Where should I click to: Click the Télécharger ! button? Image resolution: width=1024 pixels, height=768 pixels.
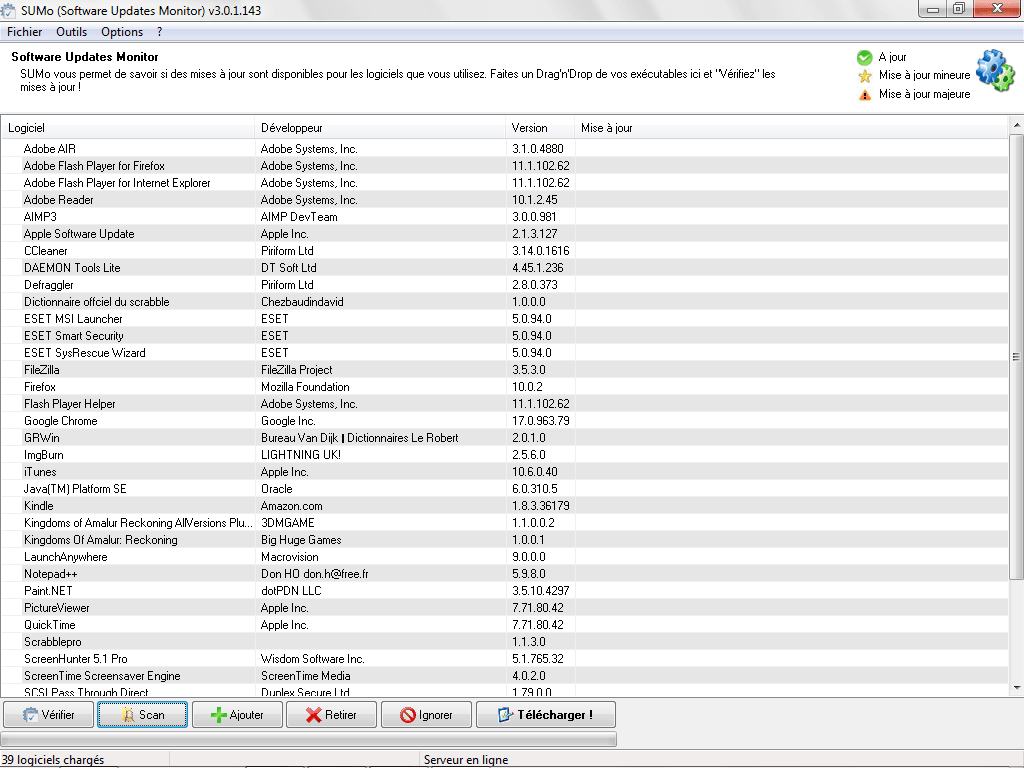coord(545,715)
